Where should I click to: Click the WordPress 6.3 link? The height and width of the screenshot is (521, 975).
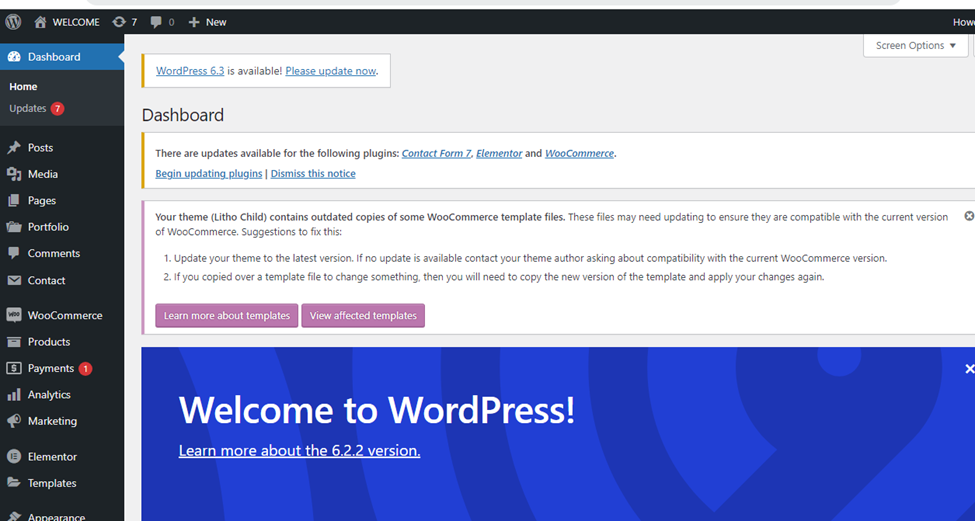click(190, 71)
